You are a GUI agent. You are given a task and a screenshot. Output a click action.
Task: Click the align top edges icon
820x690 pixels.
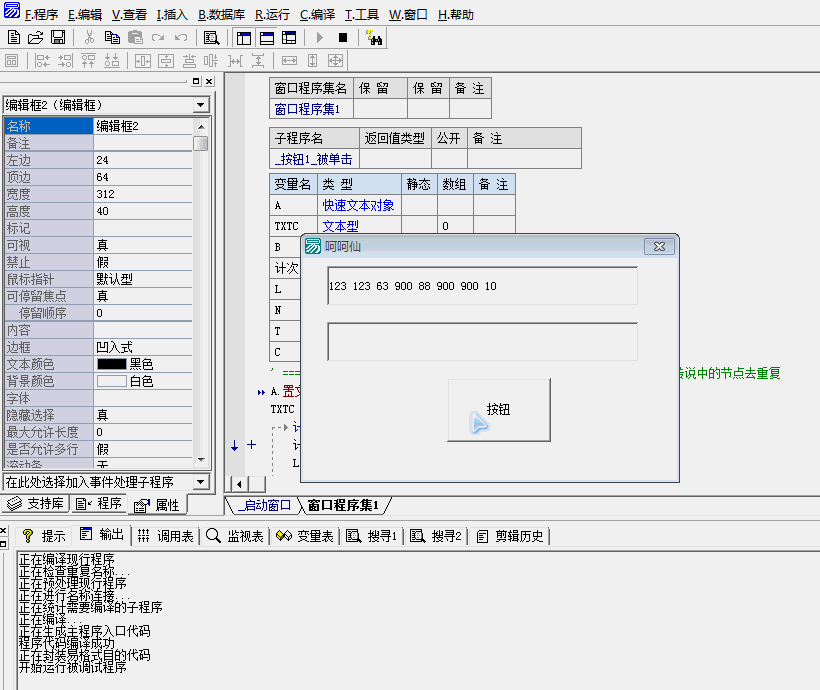point(88,61)
